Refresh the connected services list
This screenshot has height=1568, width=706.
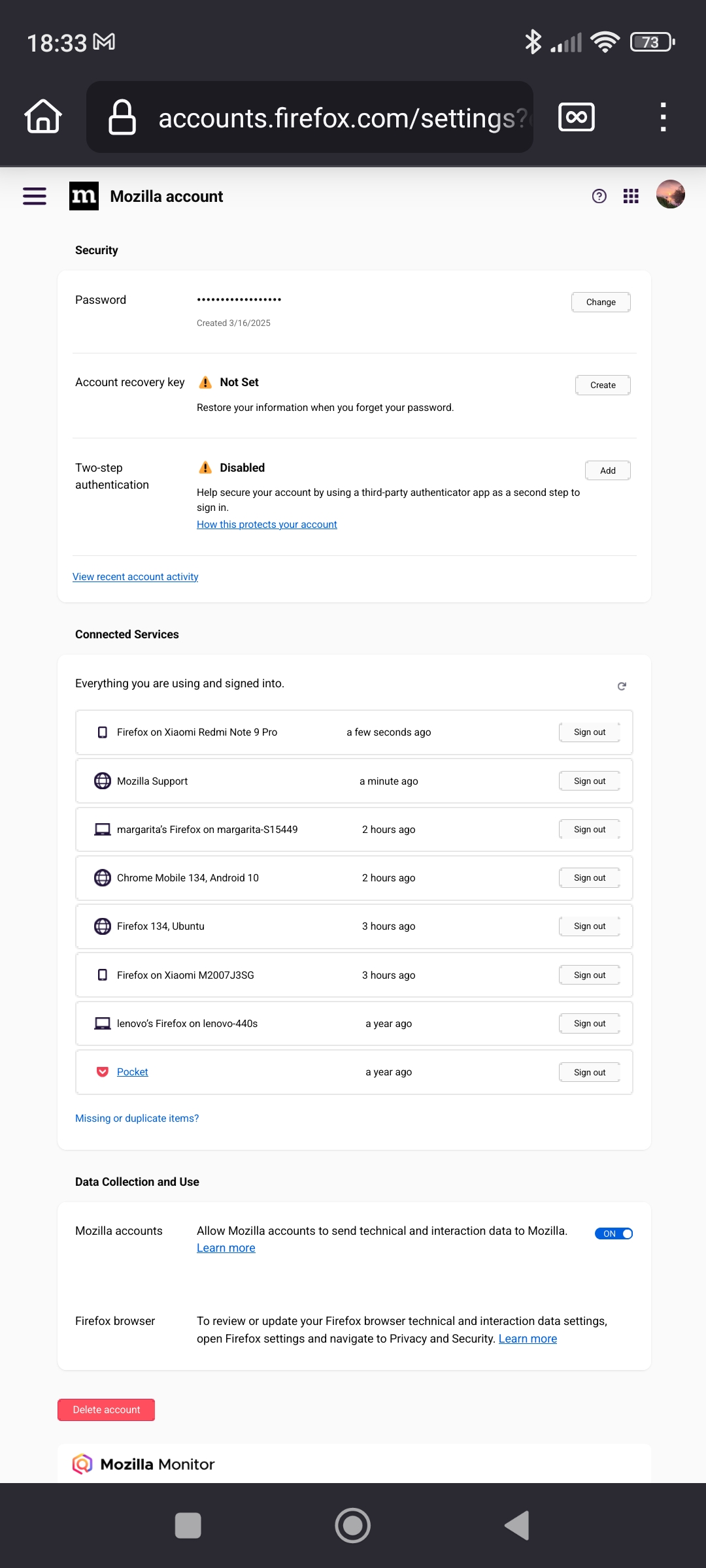pos(622,686)
